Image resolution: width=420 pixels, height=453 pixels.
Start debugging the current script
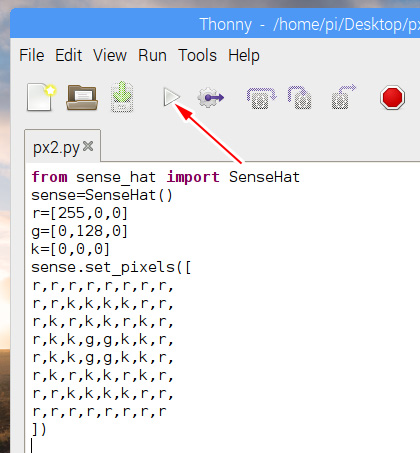(x=210, y=97)
